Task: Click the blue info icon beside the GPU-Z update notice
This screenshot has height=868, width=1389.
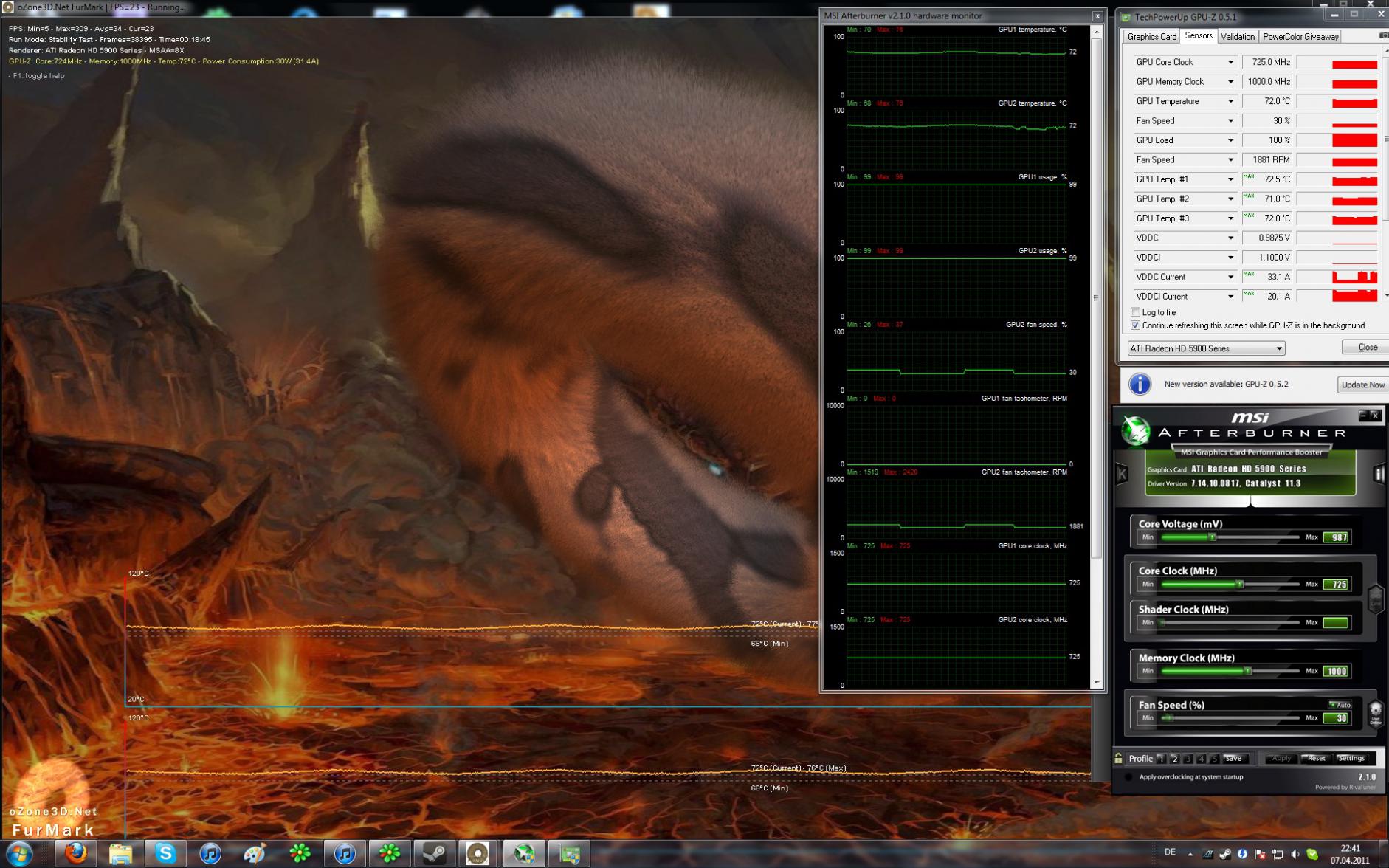Action: pyautogui.click(x=1140, y=384)
